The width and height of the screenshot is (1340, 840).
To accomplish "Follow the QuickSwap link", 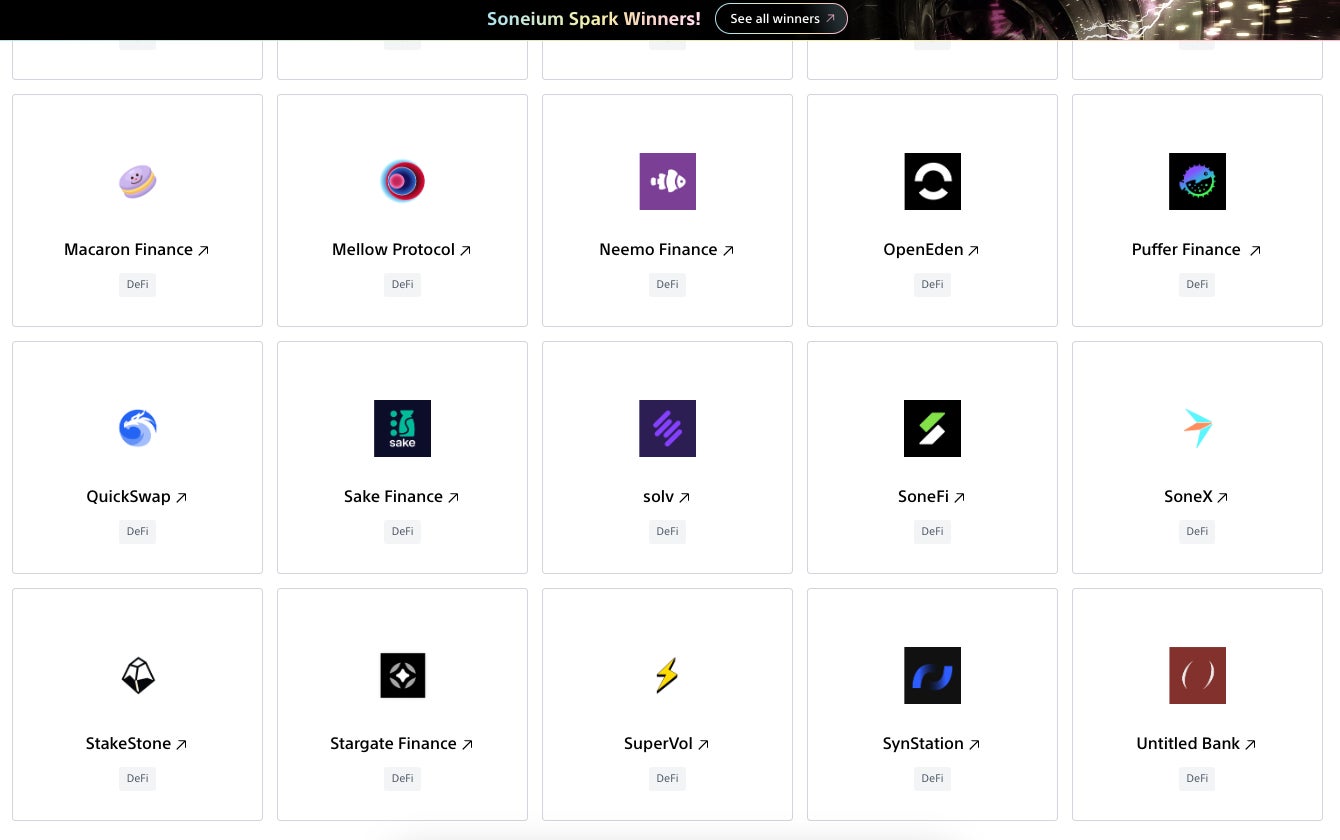I will point(137,497).
